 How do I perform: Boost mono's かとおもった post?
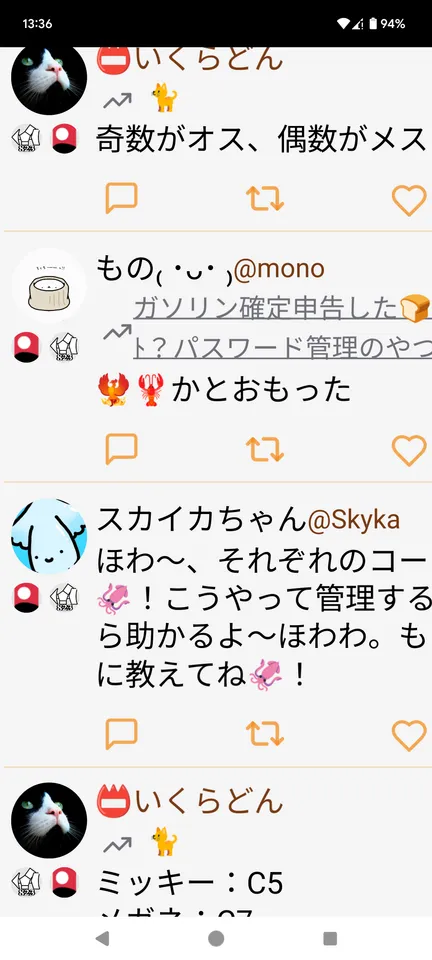coord(265,449)
